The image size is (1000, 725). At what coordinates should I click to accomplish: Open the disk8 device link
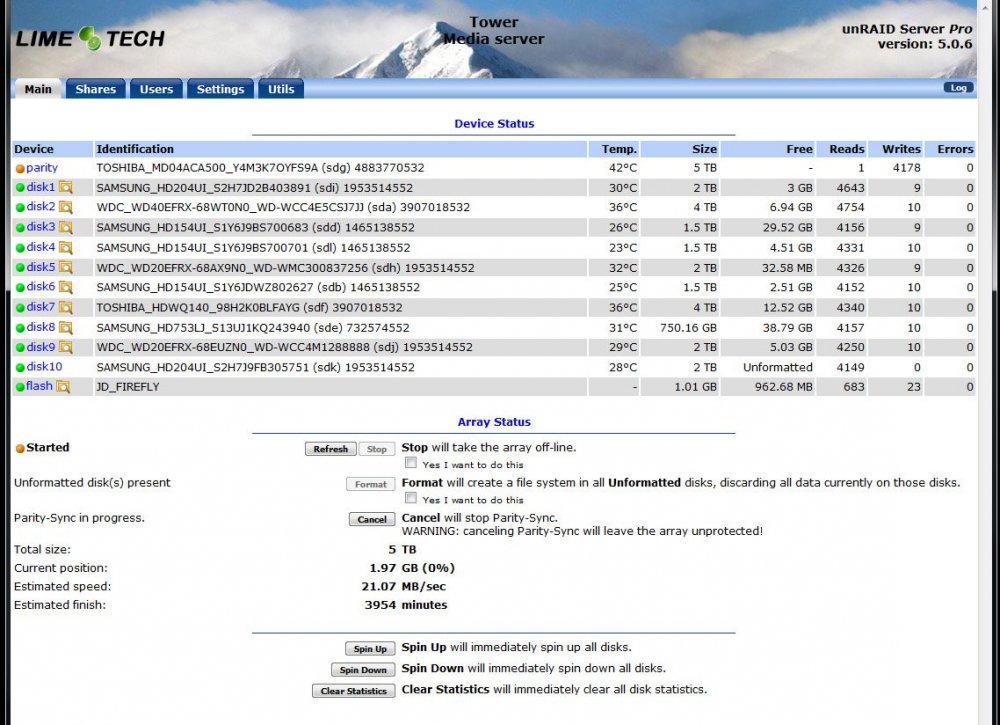[41, 327]
